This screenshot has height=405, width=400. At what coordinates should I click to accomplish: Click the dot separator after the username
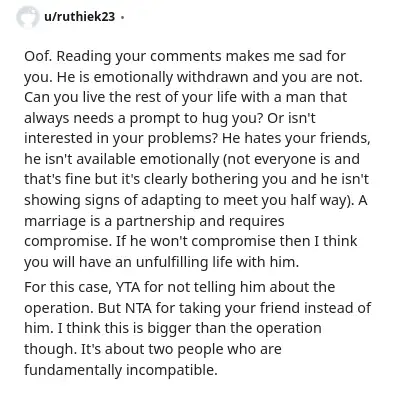point(122,17)
